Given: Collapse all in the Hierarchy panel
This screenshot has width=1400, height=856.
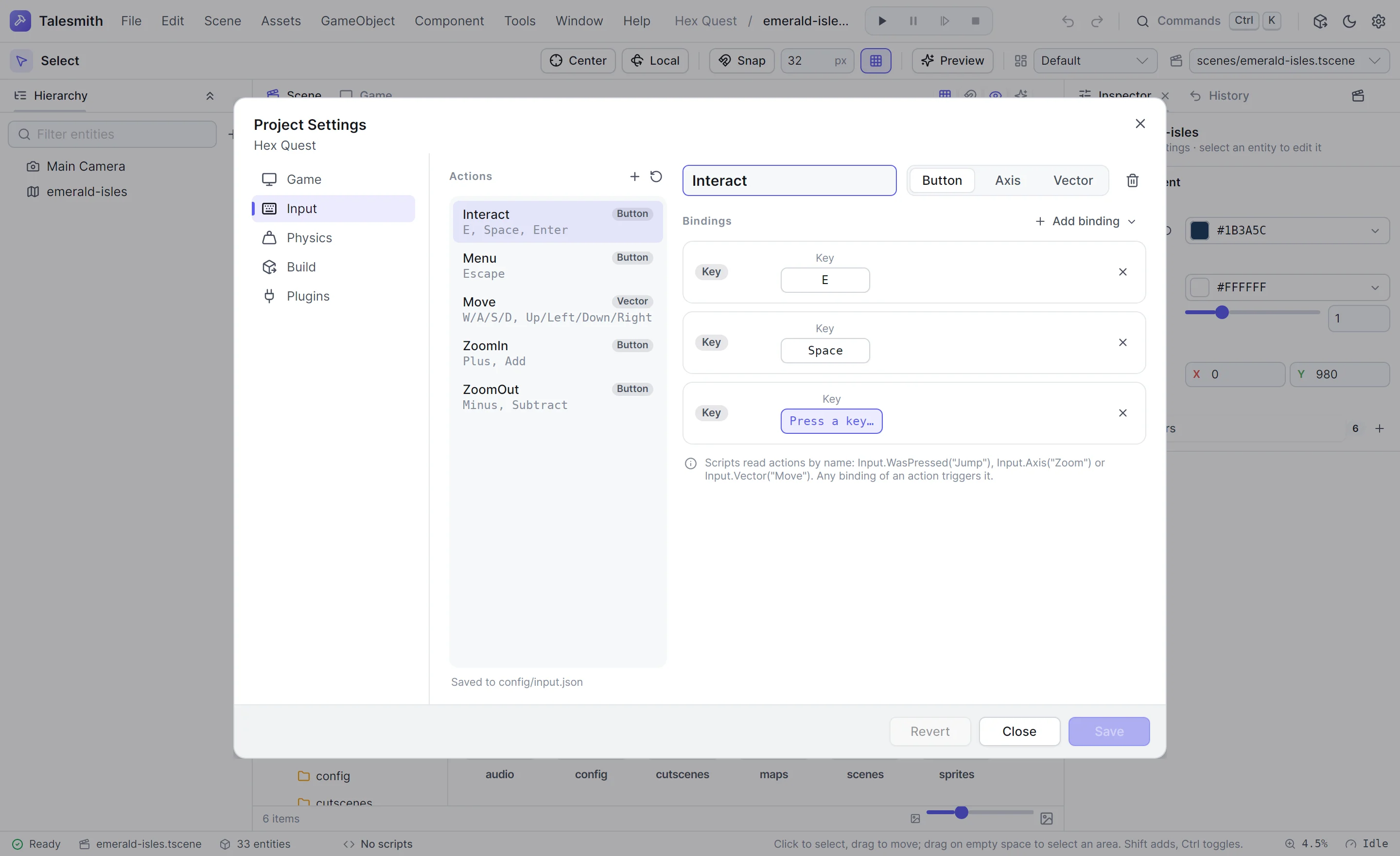Looking at the screenshot, I should point(210,95).
